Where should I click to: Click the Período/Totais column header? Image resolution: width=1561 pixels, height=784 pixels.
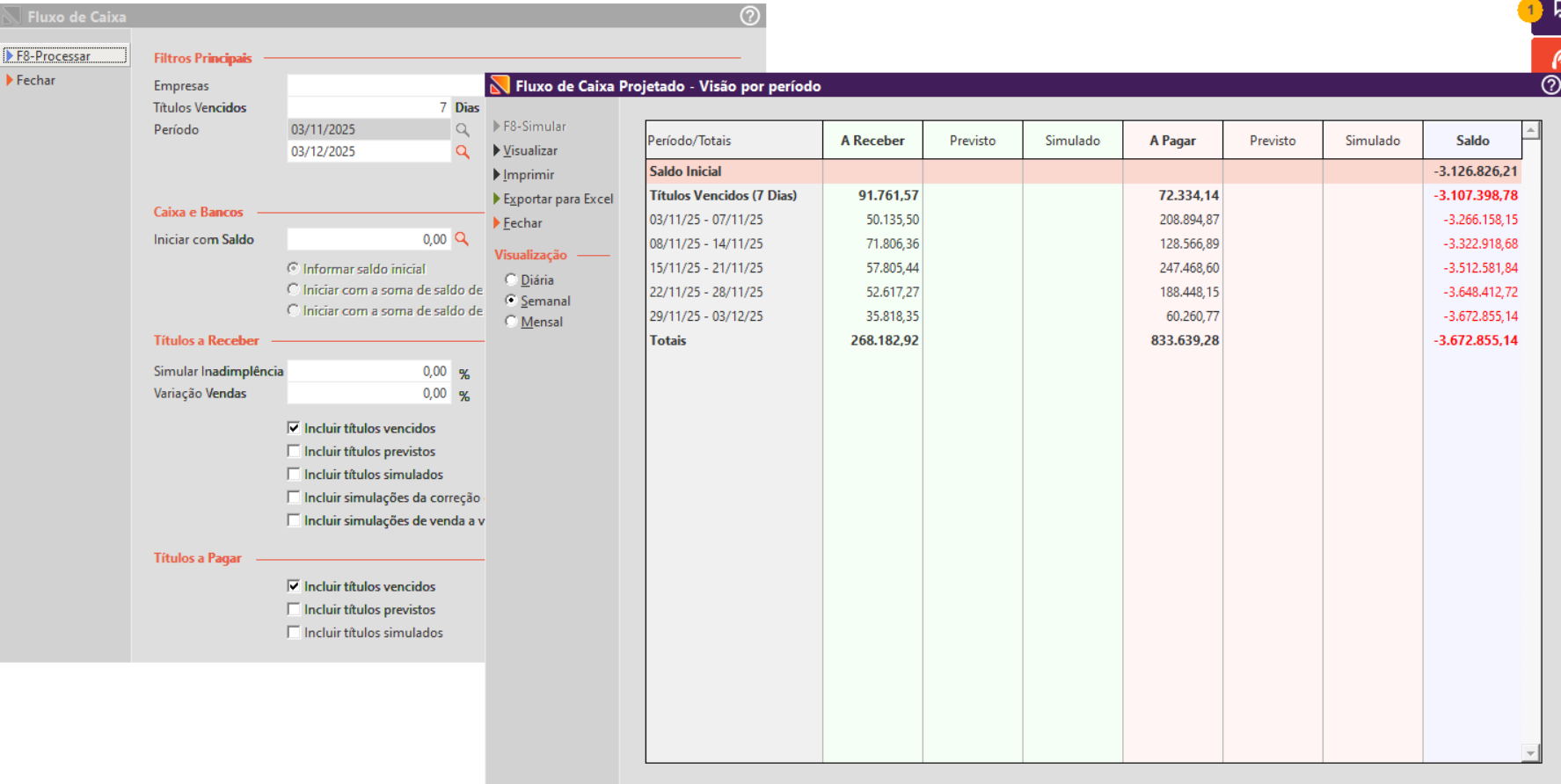[x=734, y=141]
